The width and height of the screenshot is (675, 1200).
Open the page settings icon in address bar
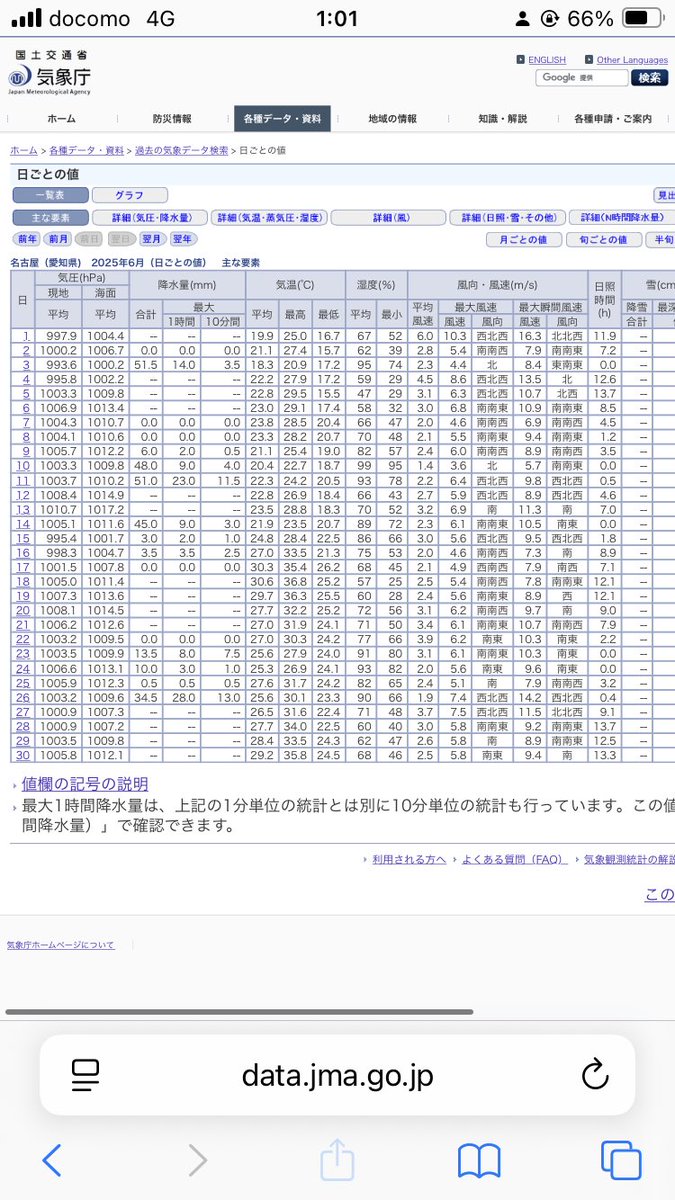pyautogui.click(x=86, y=1075)
